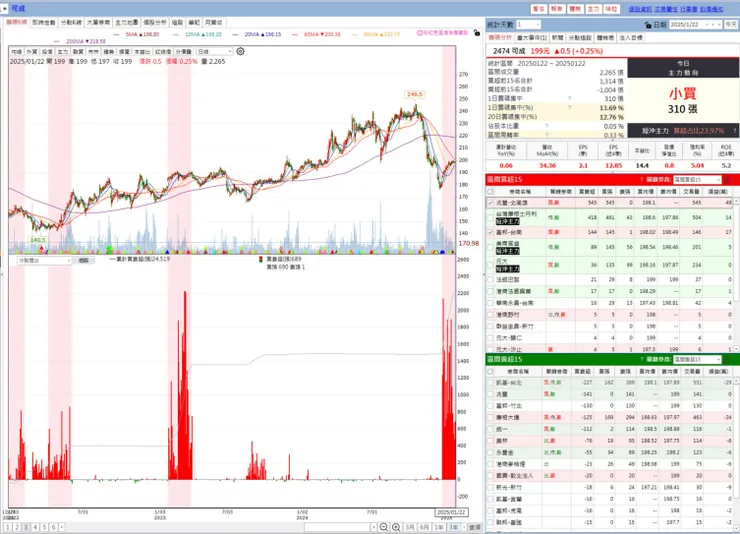Viewport: 740px width, 534px height.
Task: Click search input field at bottom
Action: pyautogui.click(x=337, y=527)
